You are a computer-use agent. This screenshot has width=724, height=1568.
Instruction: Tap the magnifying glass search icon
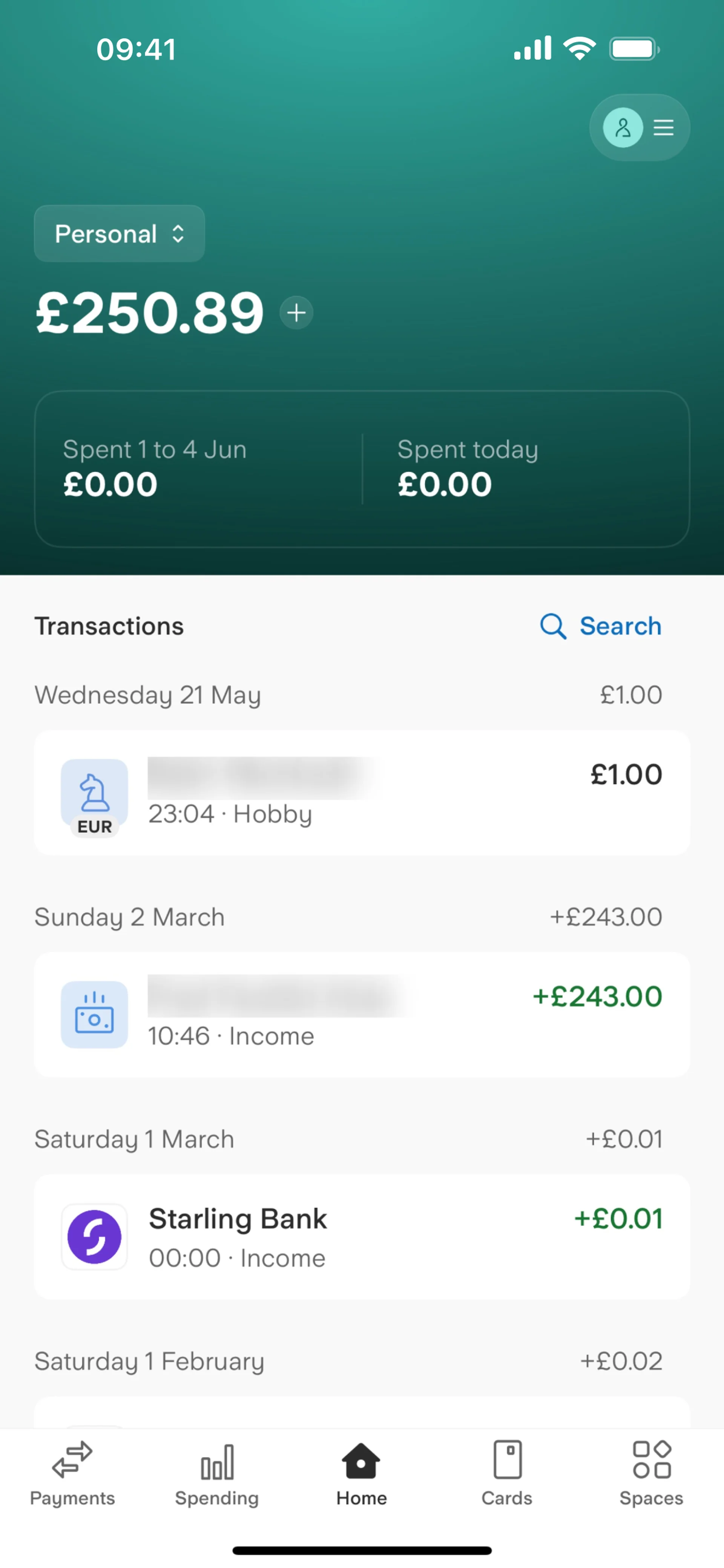point(553,626)
